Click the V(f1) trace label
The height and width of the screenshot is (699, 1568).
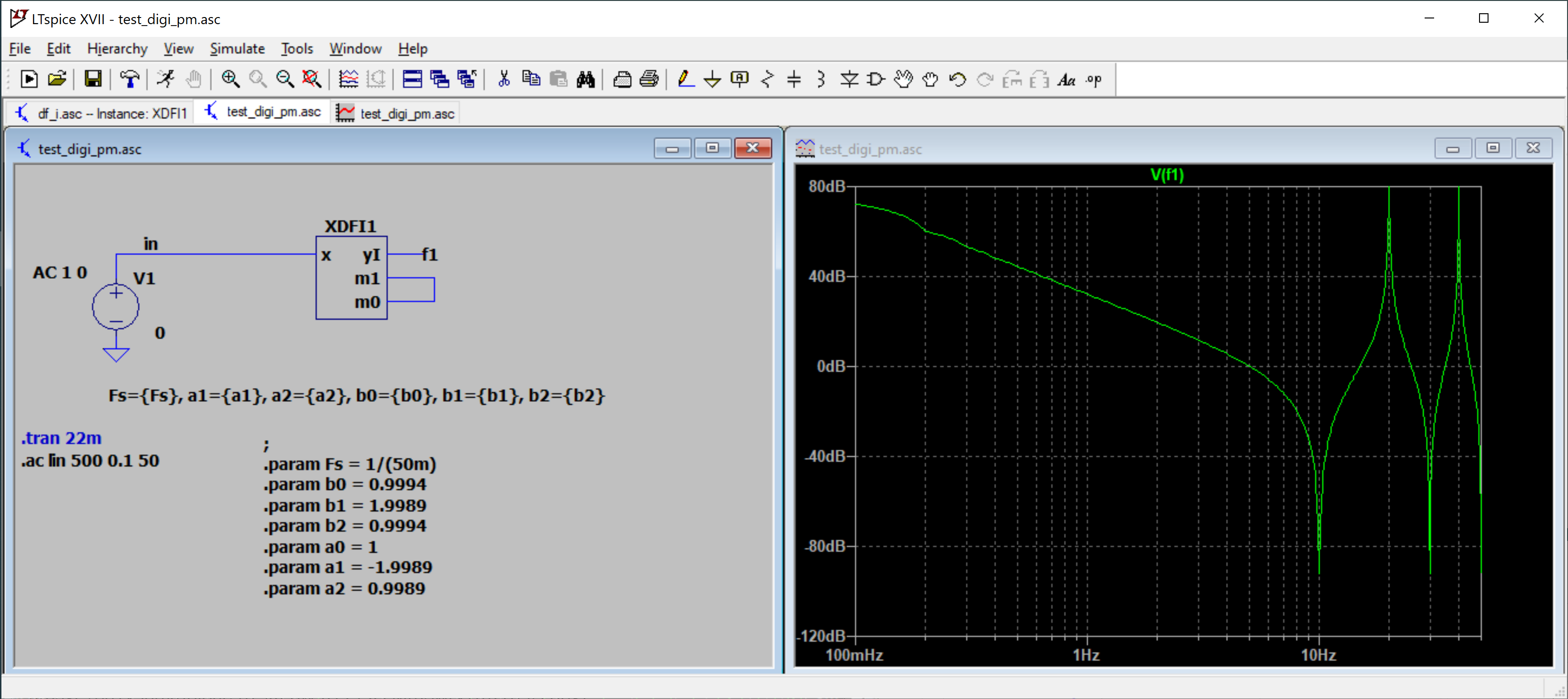point(1166,176)
